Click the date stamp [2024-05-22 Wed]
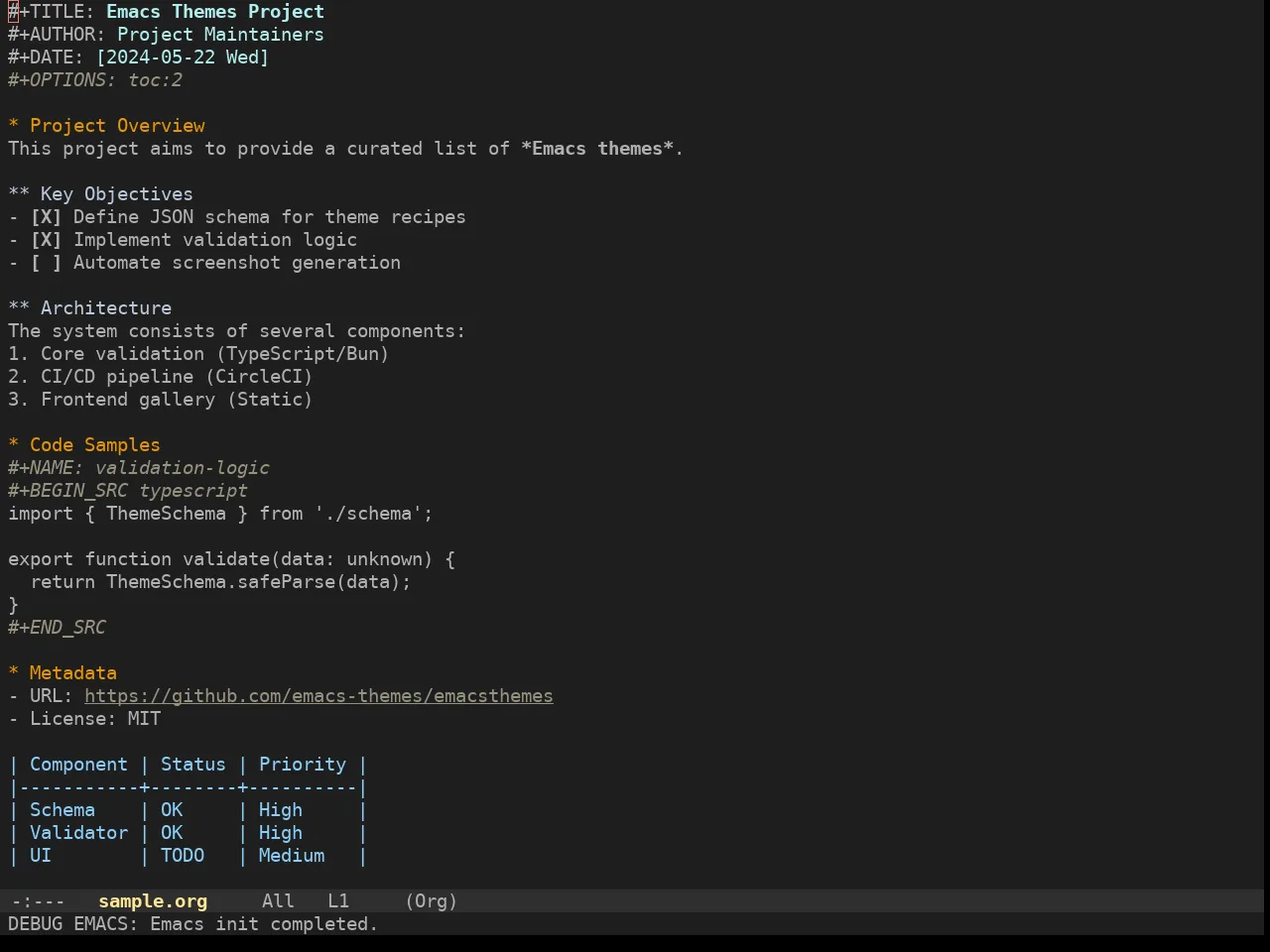The image size is (1270, 952). (183, 58)
